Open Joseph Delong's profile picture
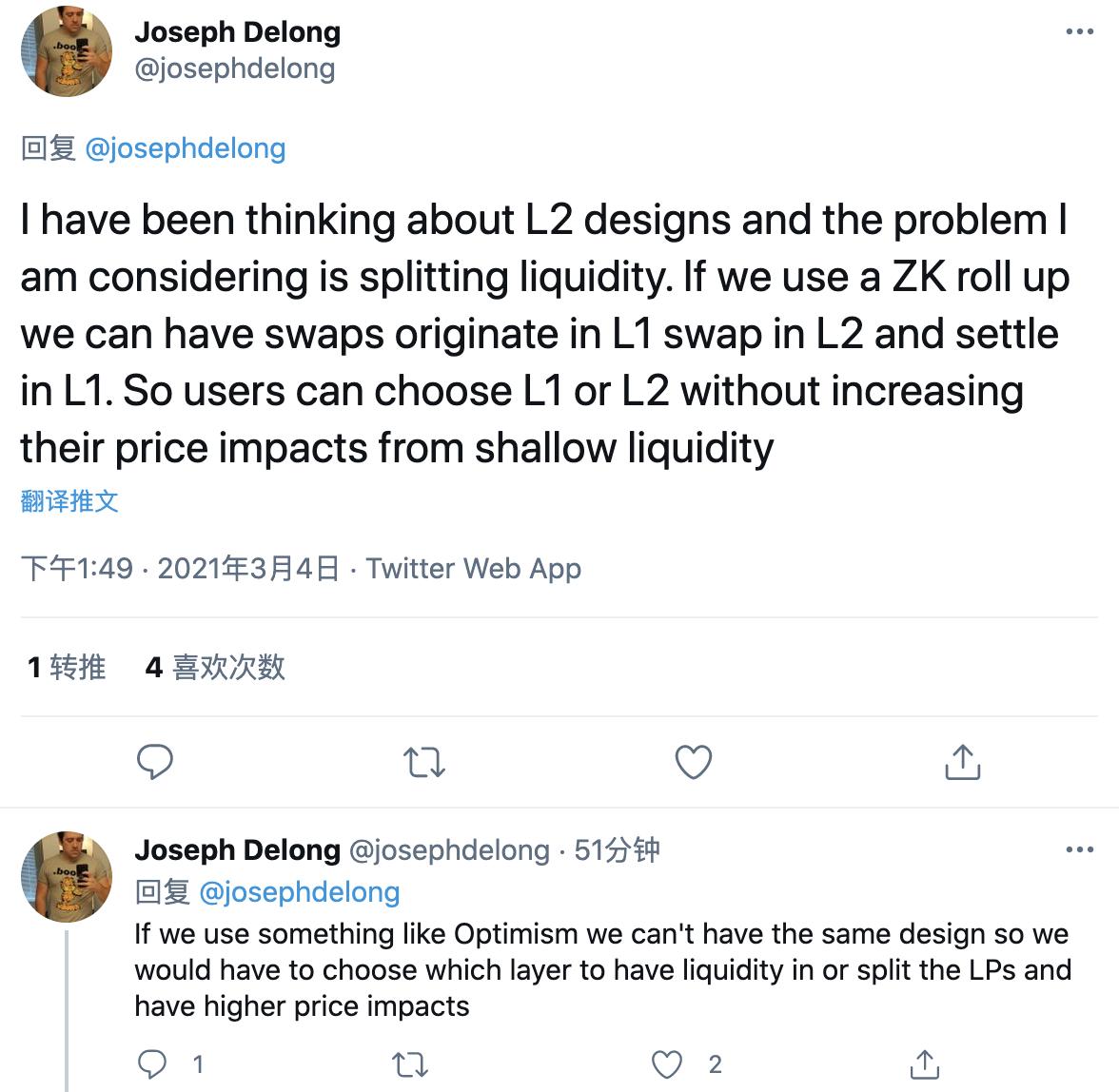The height and width of the screenshot is (1092, 1119). coord(65,51)
